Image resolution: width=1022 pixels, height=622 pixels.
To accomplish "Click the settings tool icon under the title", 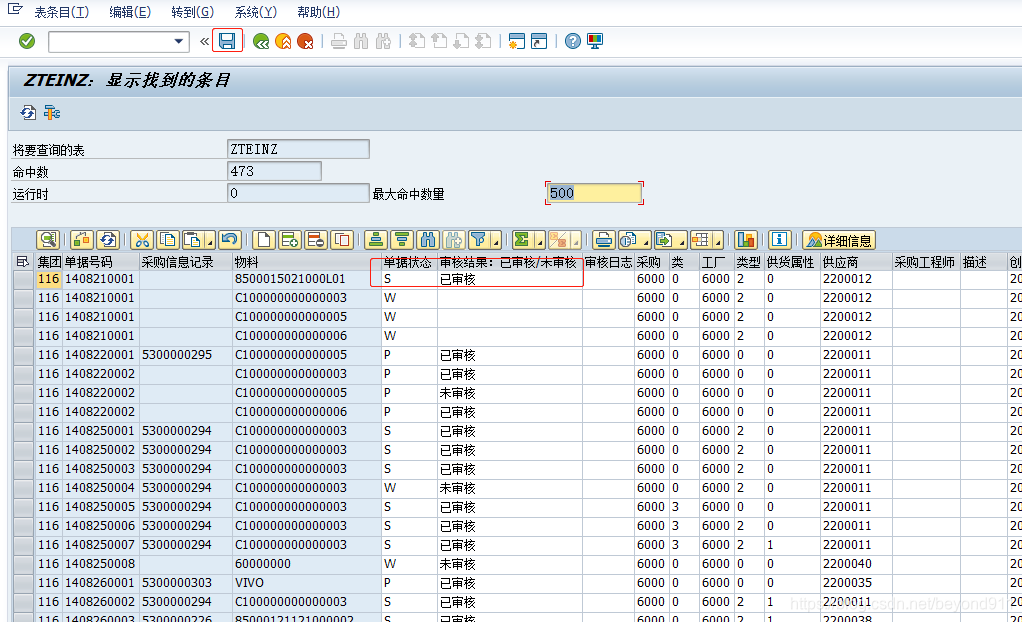I will click(51, 113).
